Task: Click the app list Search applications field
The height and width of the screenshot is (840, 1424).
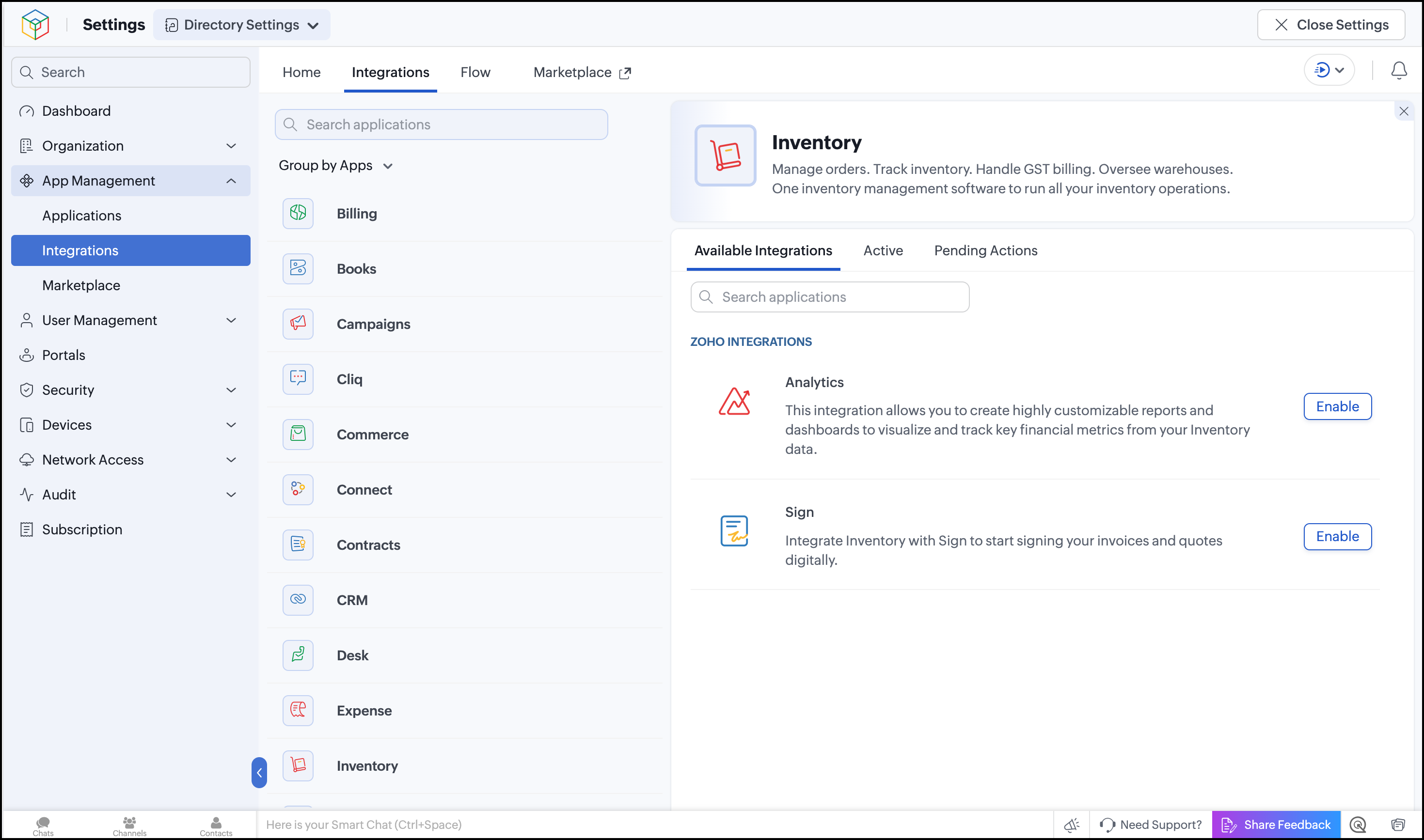Action: (441, 124)
